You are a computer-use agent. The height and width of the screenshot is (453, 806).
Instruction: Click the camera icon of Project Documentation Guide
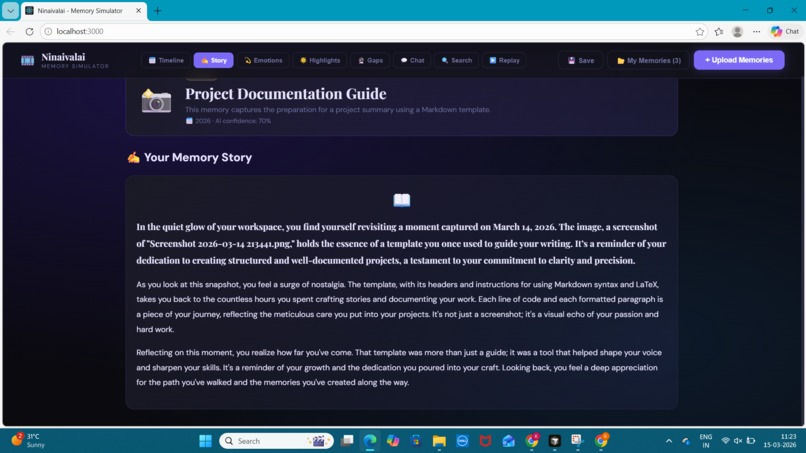(156, 101)
